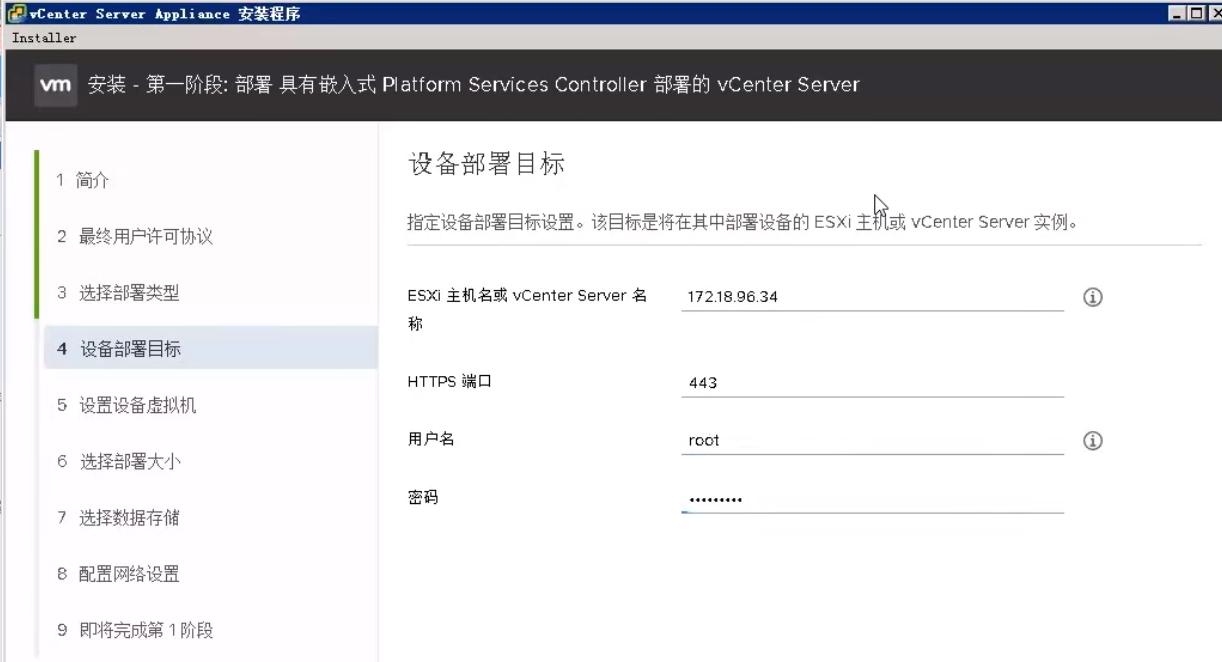Click the ESXi 主机名或 vCenter Server 名称 label

527,310
